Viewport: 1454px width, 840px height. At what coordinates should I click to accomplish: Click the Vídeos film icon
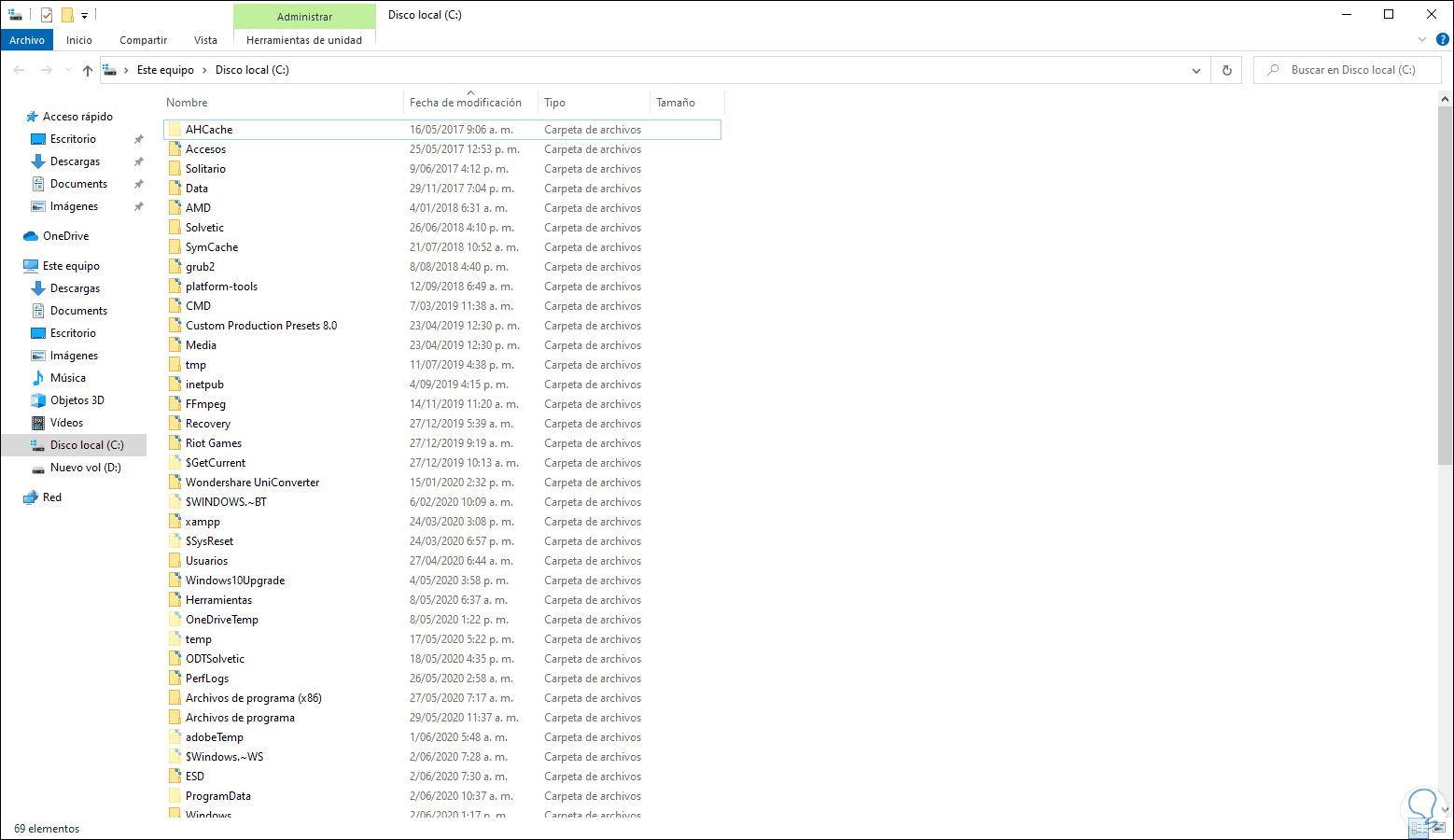click(38, 423)
